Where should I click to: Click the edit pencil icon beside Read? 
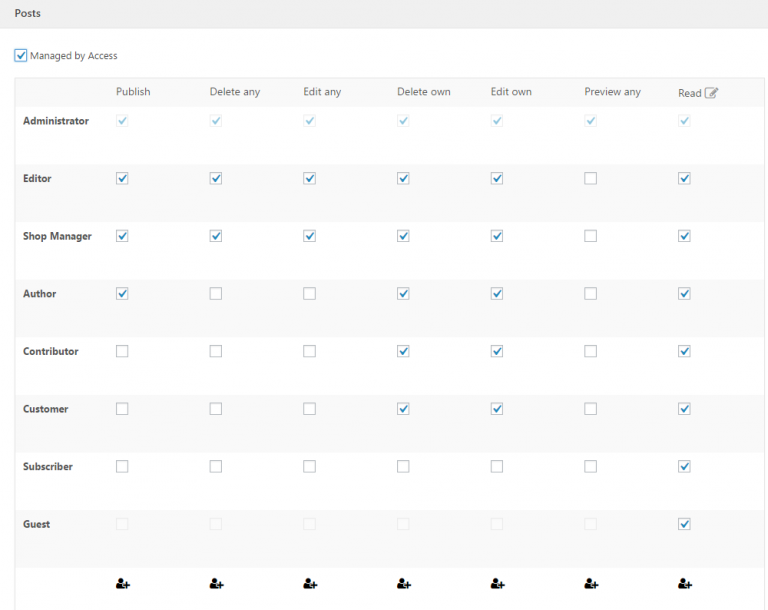coord(711,93)
